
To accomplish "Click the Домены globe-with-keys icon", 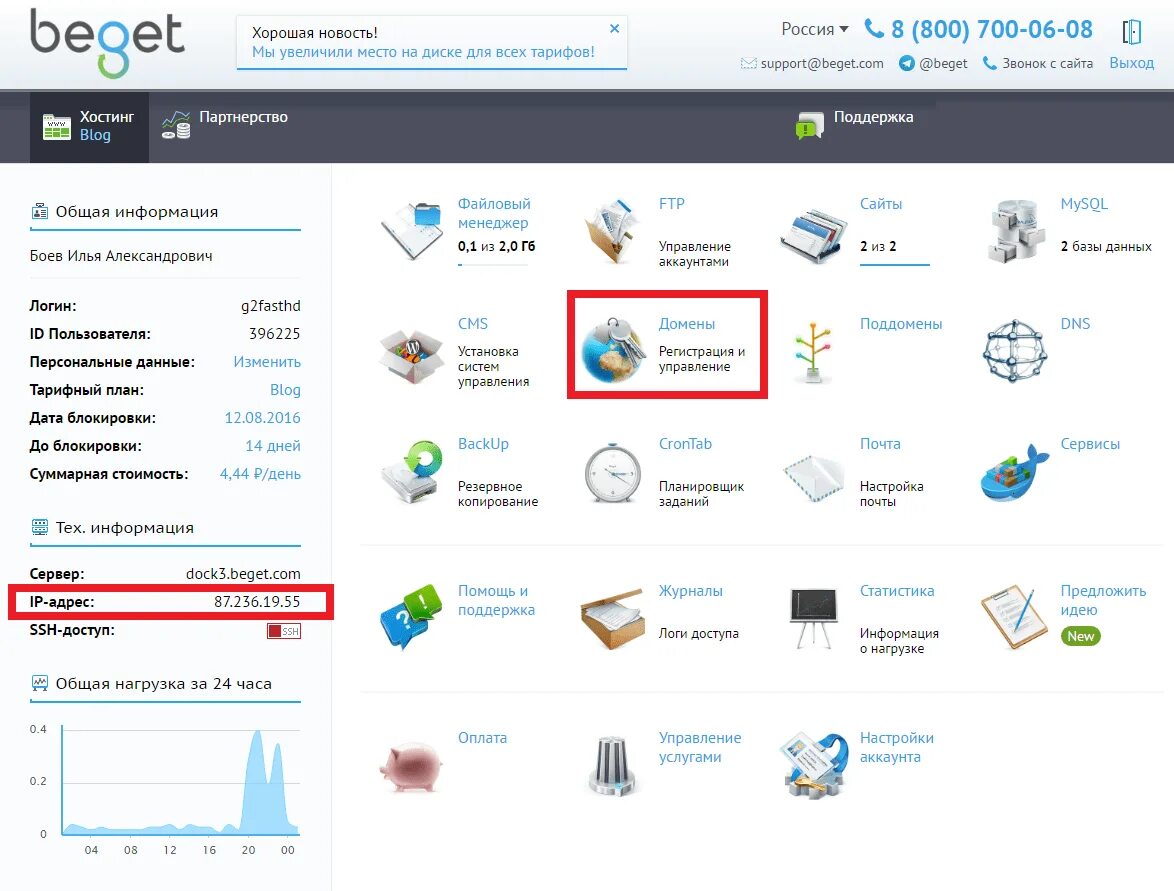I will click(x=612, y=350).
